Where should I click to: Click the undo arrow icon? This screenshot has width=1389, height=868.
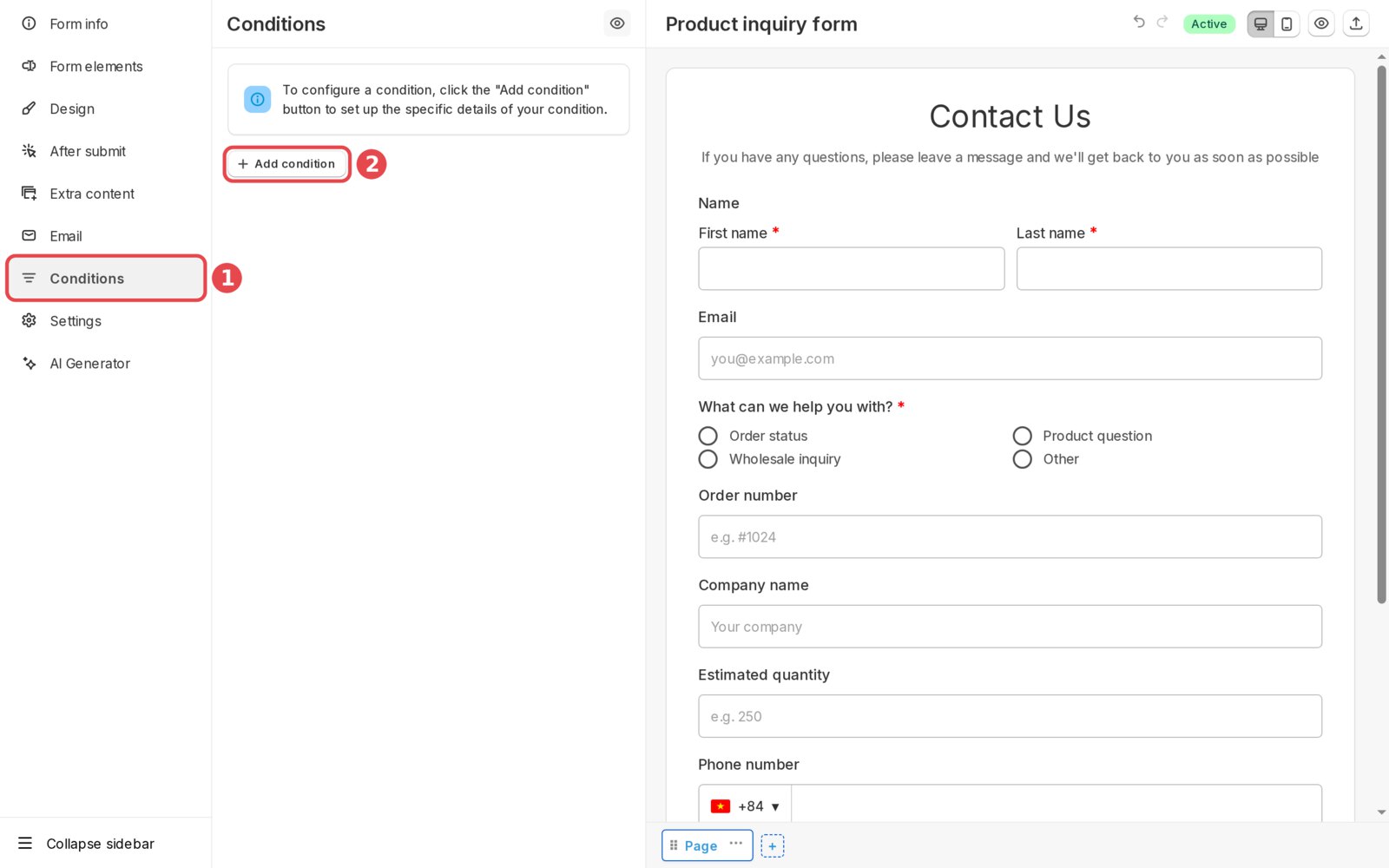1139,22
